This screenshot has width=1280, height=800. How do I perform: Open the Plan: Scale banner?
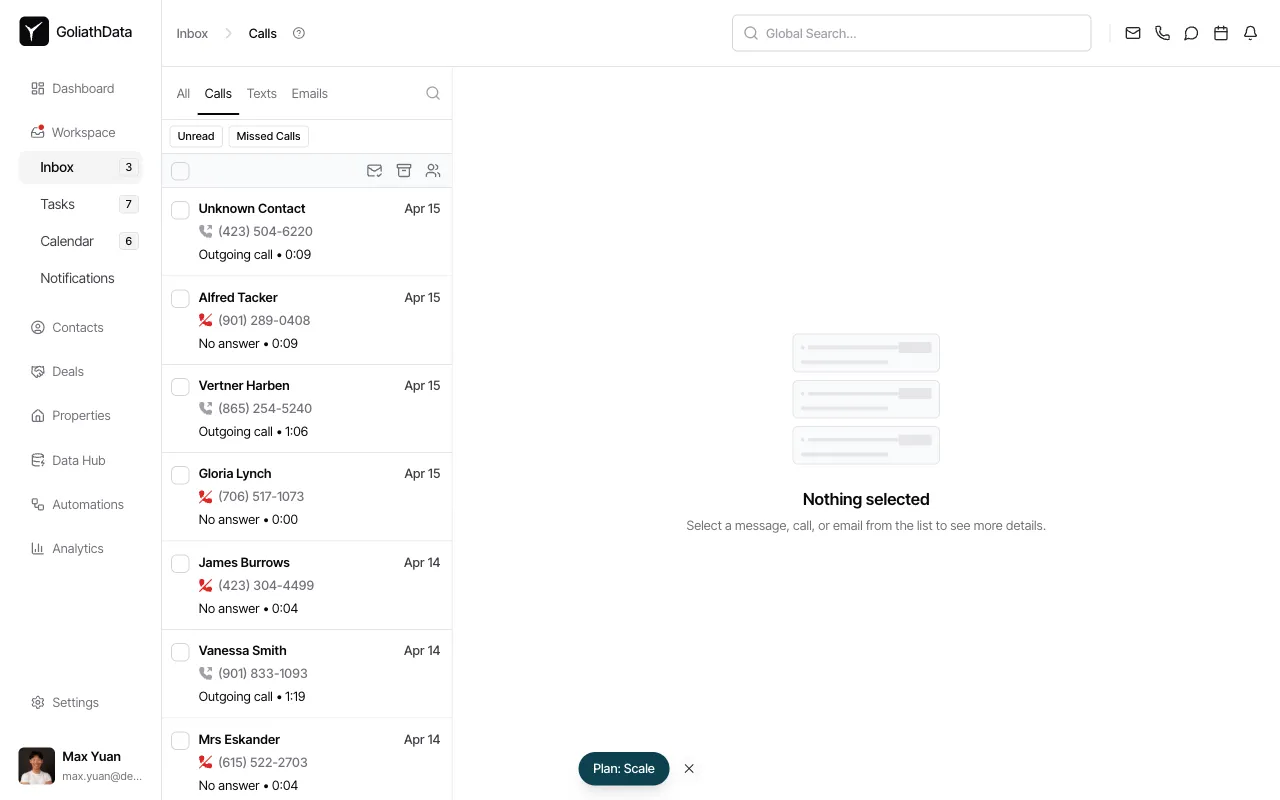point(623,768)
